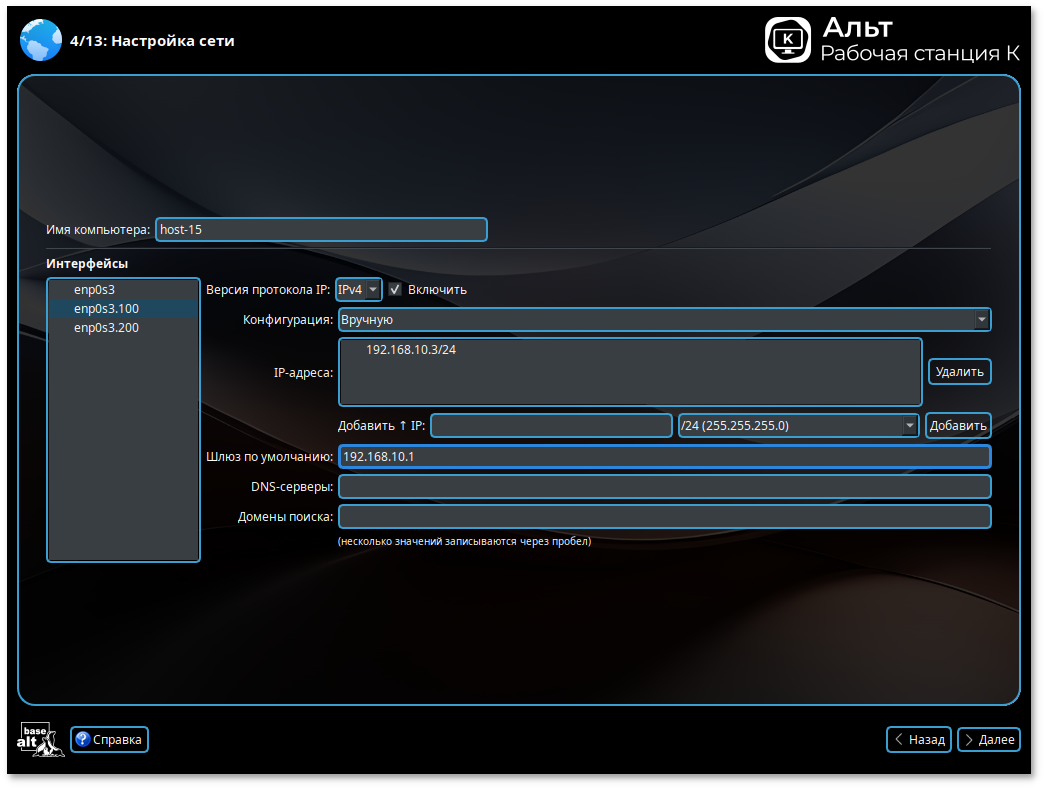Image resolution: width=1044 pixels, height=788 pixels.
Task: Go back with the Назад button
Action: coord(918,740)
